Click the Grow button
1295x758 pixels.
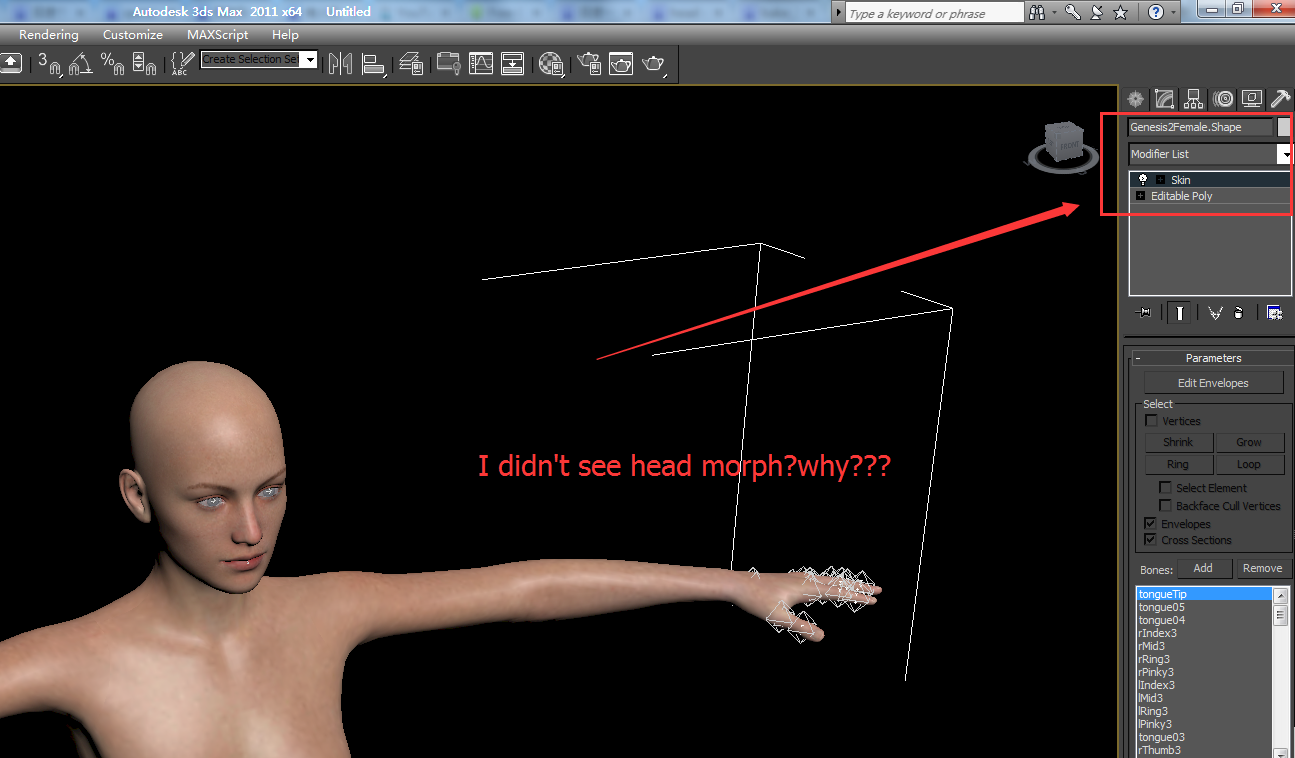pyautogui.click(x=1249, y=442)
